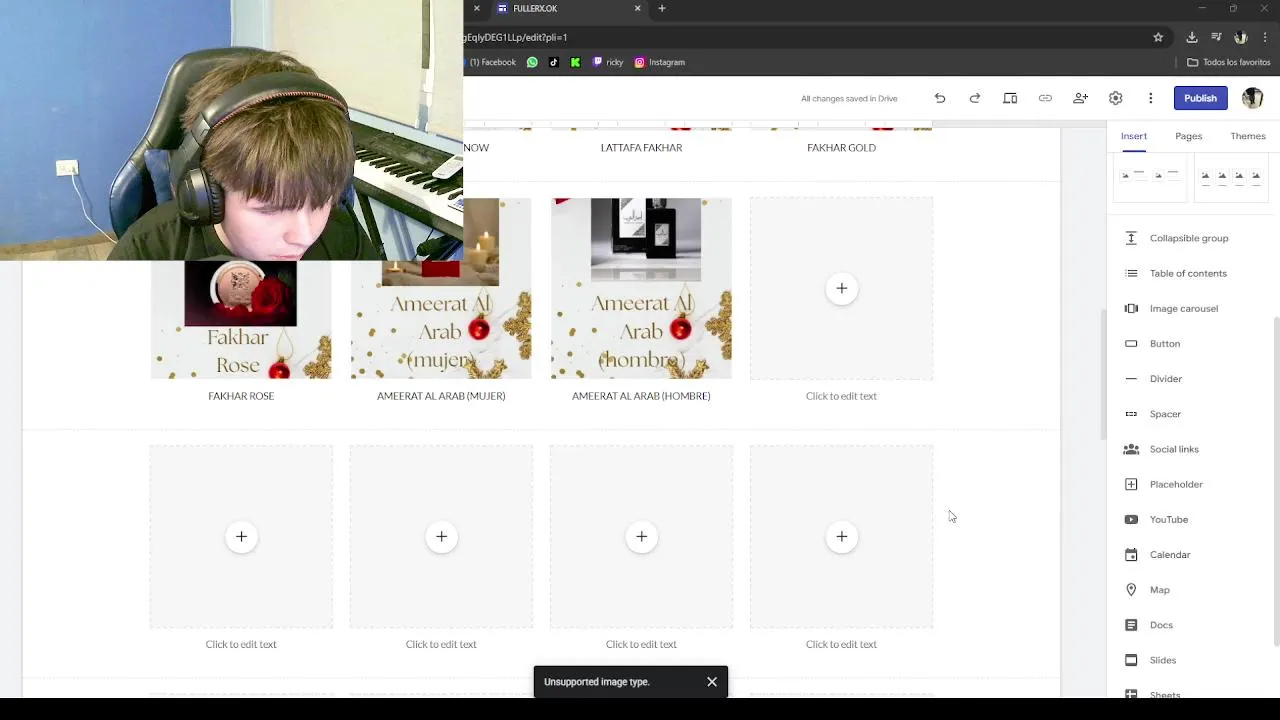This screenshot has width=1280, height=720.
Task: Open the Kick bookmark
Action: click(575, 62)
